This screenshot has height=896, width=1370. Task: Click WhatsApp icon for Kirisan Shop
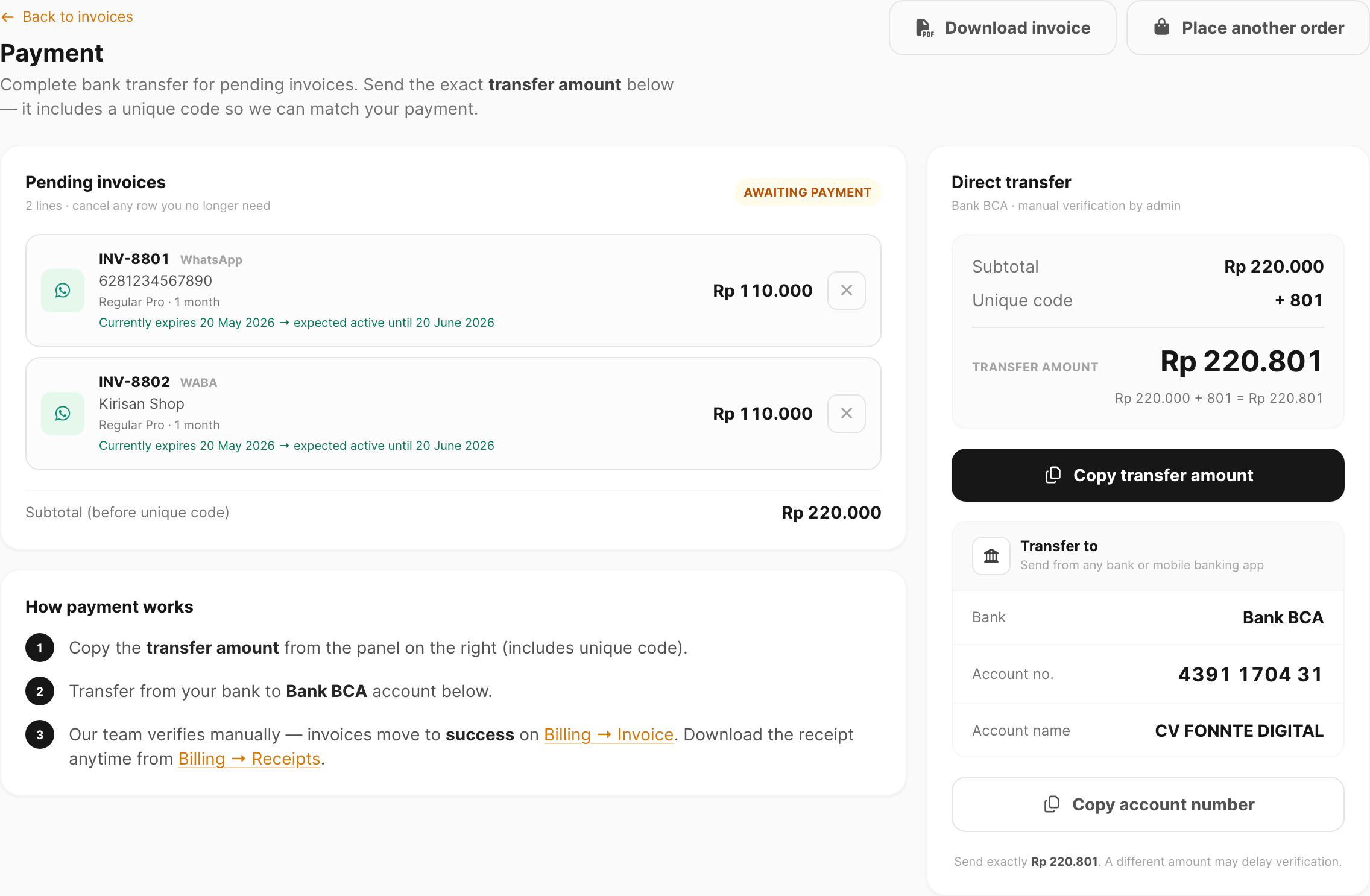(x=63, y=414)
